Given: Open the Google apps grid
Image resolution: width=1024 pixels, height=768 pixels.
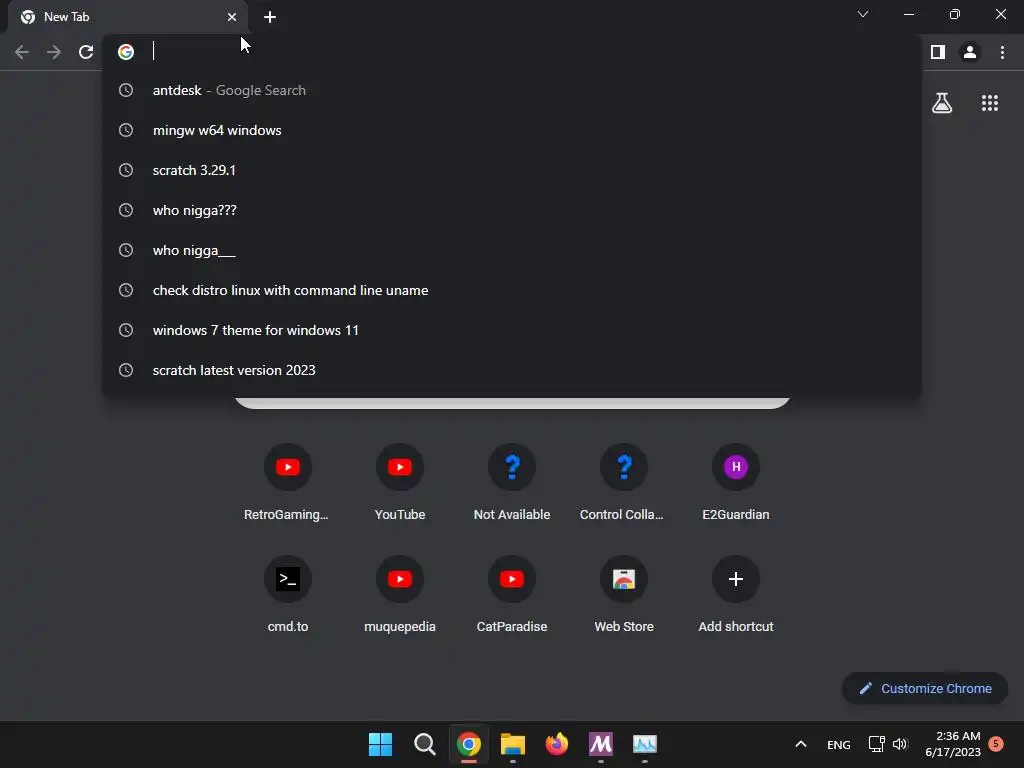Looking at the screenshot, I should [990, 103].
